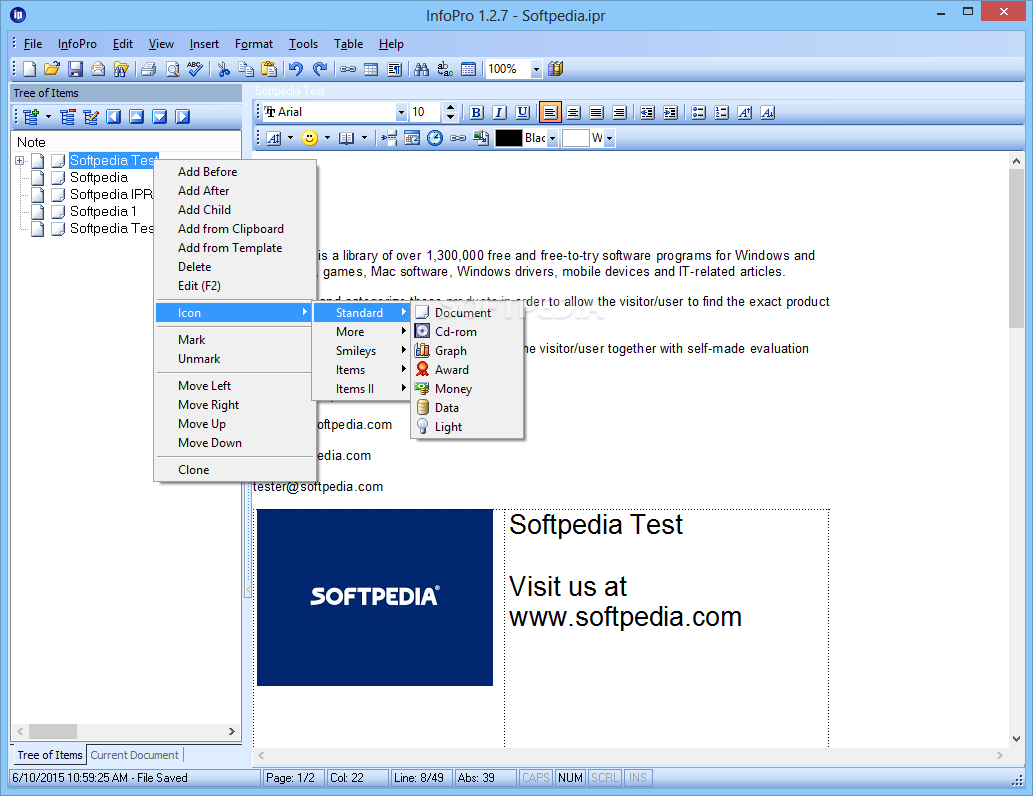Click the Insert picture icon in format toolbar
The height and width of the screenshot is (796, 1033).
click(x=482, y=138)
